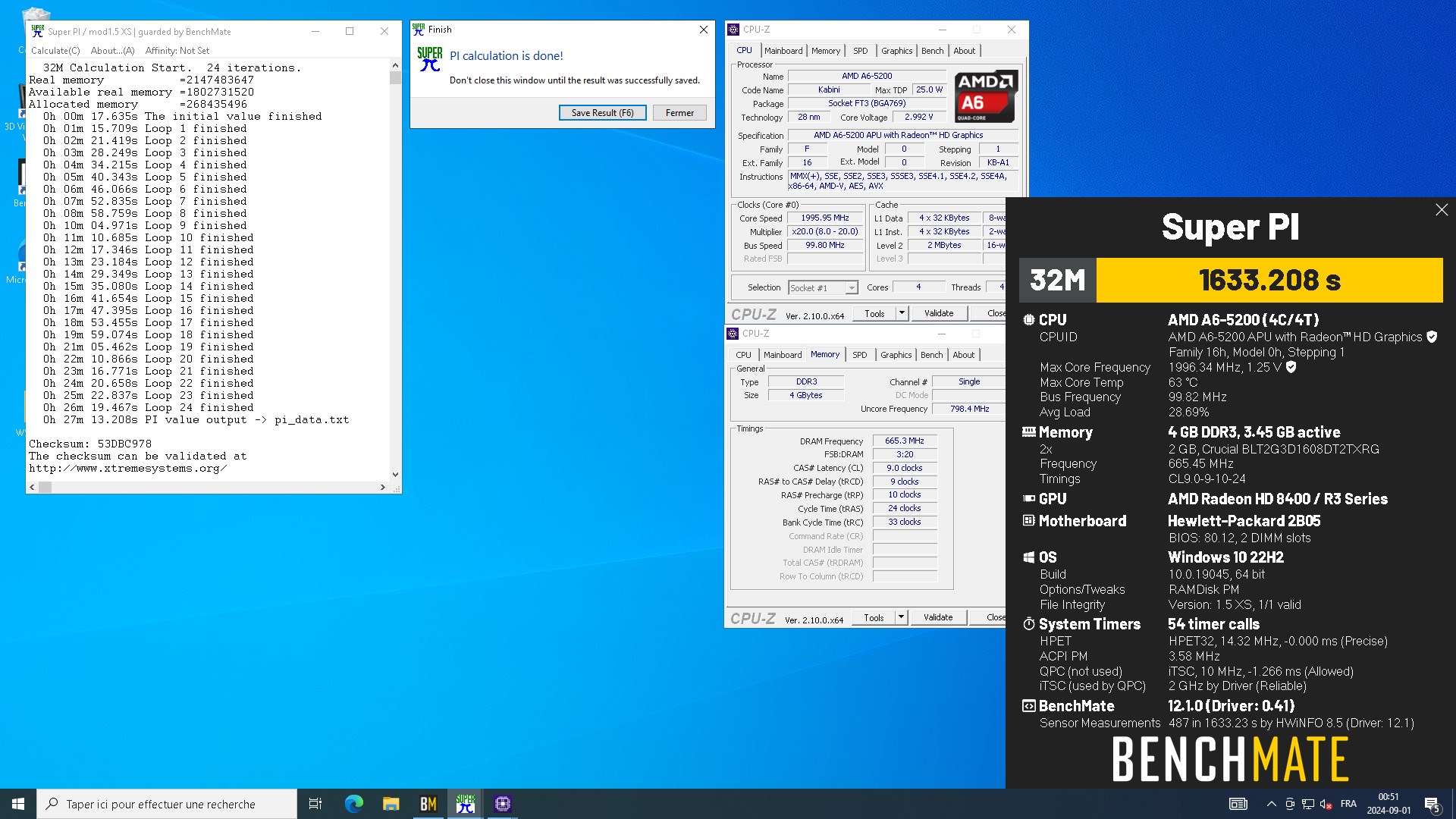This screenshot has width=1456, height=819.
Task: Open SPD tab in top CPU-Z
Action: [861, 51]
